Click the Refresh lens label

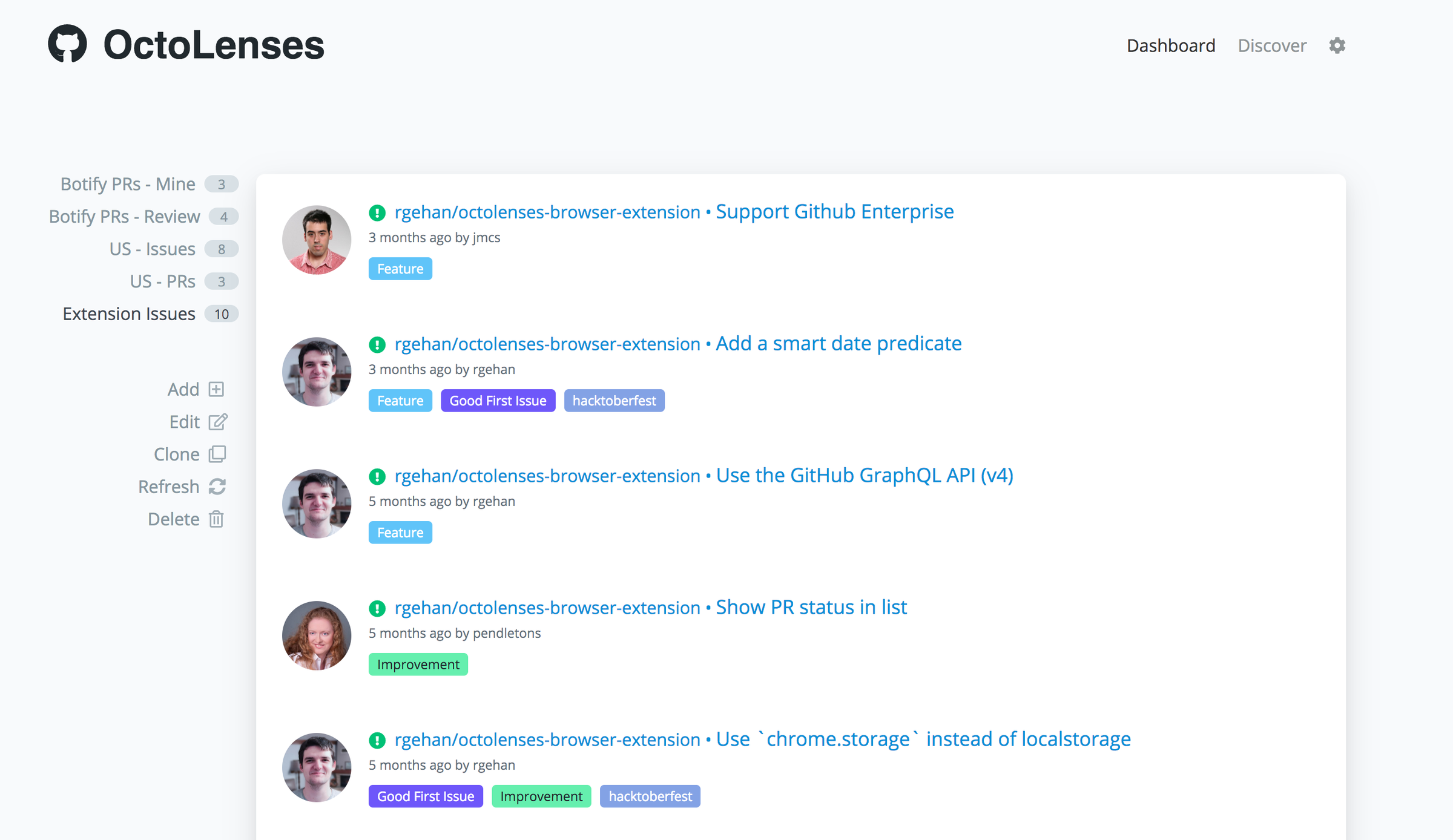(168, 487)
